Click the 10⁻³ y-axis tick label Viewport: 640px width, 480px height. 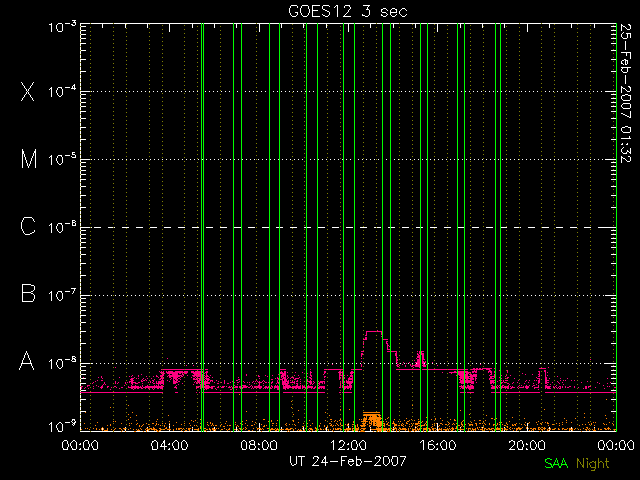tap(62, 27)
